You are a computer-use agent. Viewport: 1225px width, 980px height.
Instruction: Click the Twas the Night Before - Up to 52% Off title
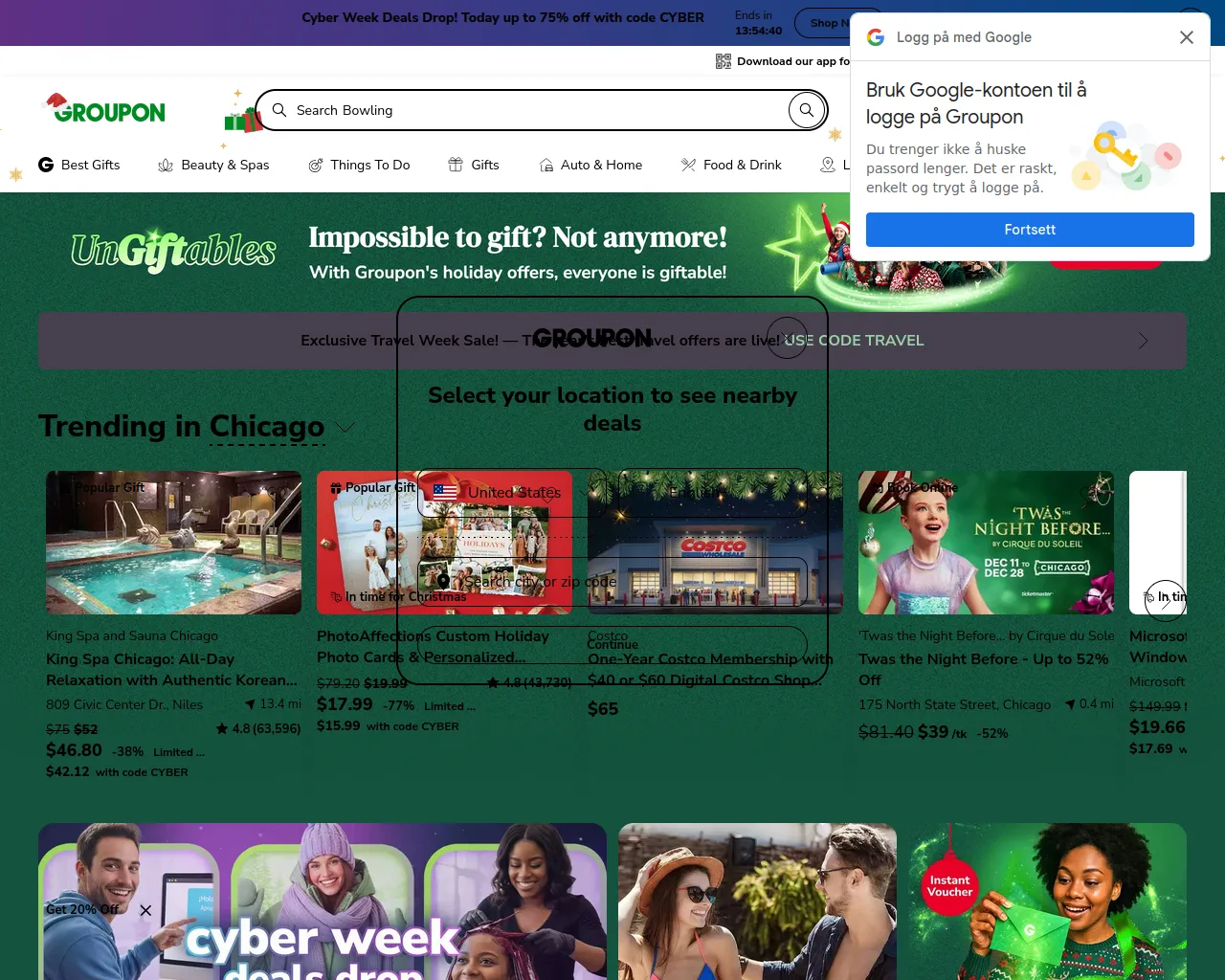click(x=984, y=670)
